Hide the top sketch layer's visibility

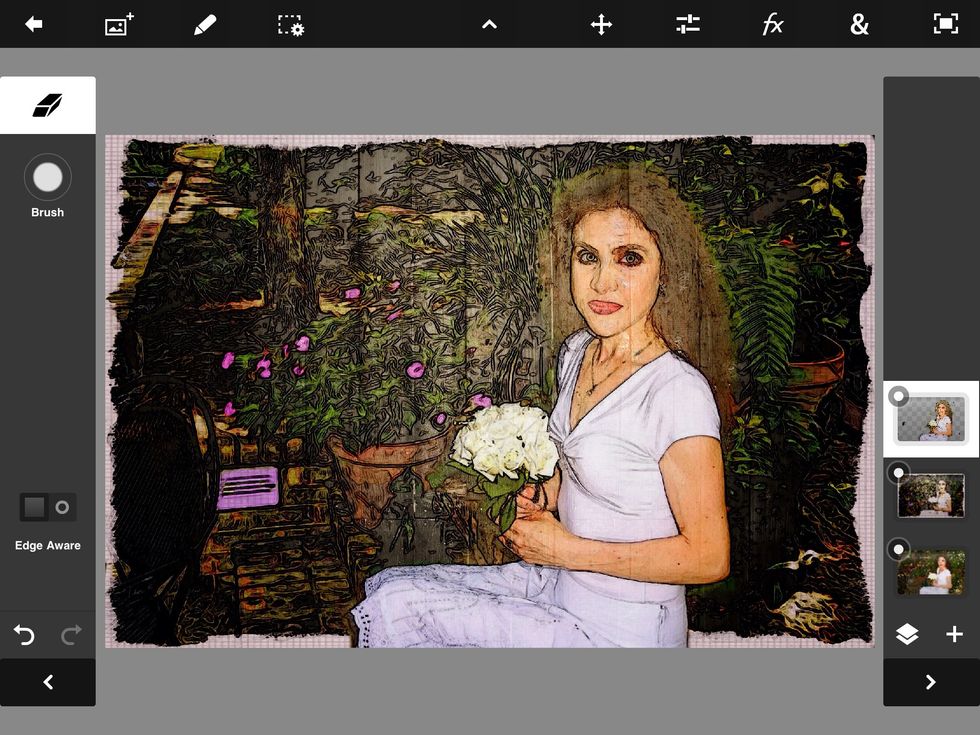tap(899, 395)
